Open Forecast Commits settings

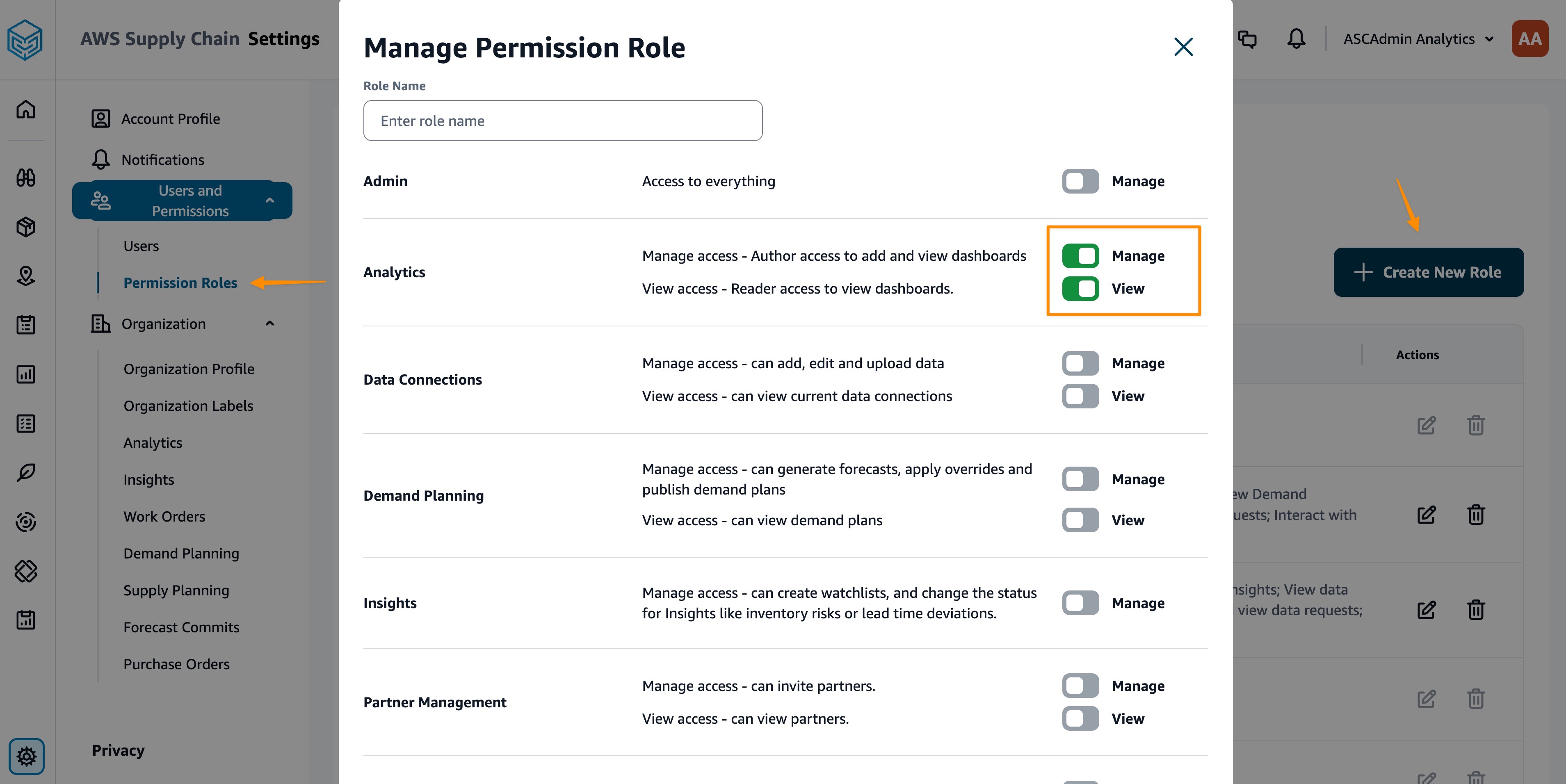(x=181, y=627)
